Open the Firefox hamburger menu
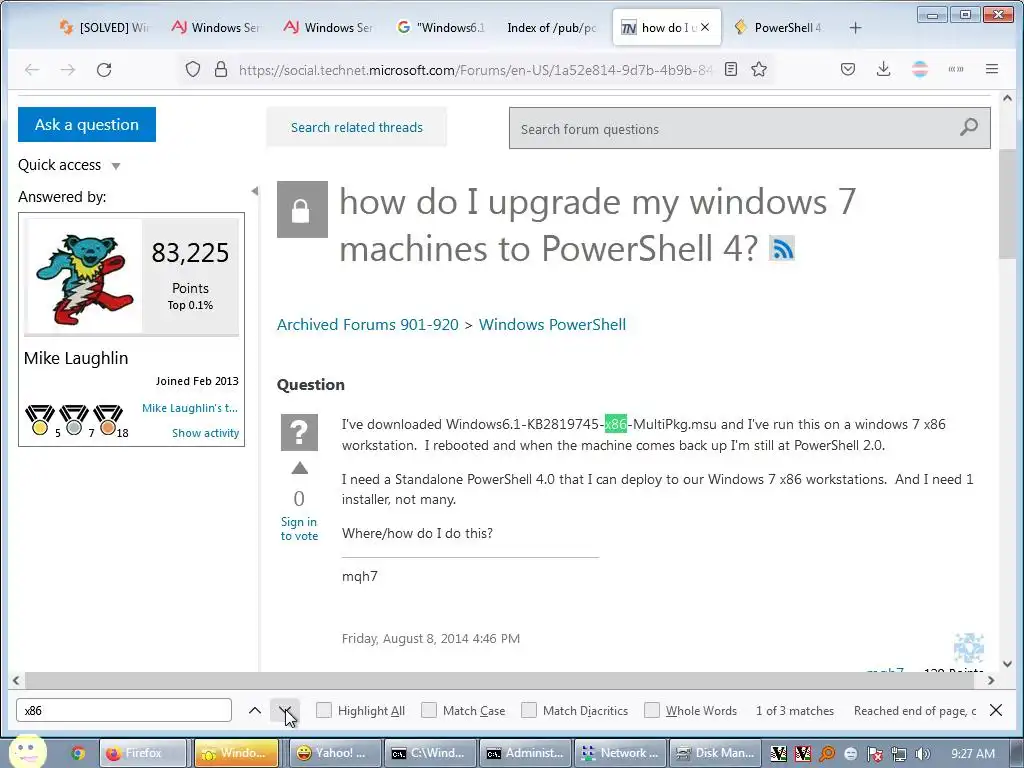The image size is (1024, 768). (x=991, y=69)
